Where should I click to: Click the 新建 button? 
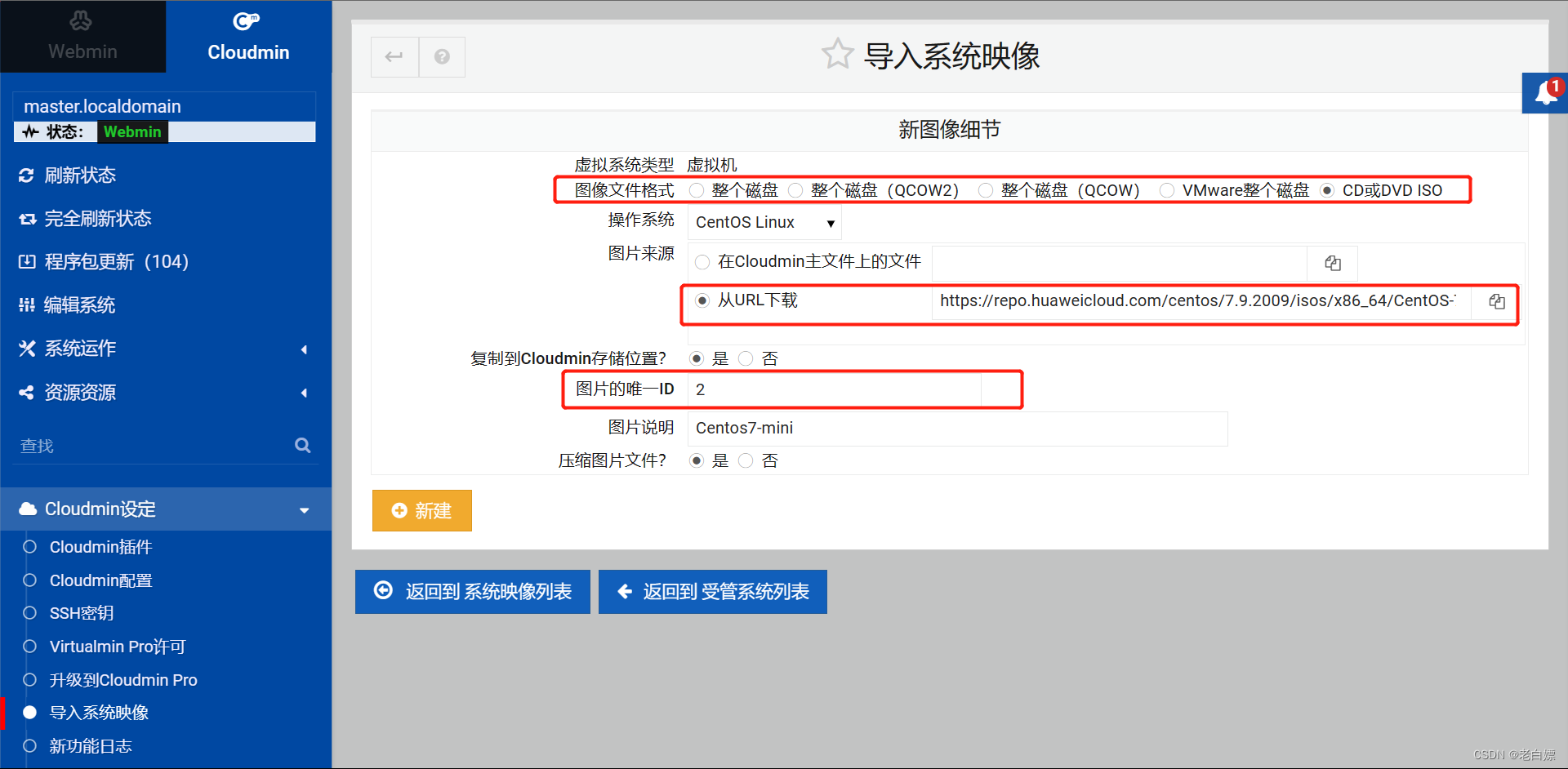(421, 510)
